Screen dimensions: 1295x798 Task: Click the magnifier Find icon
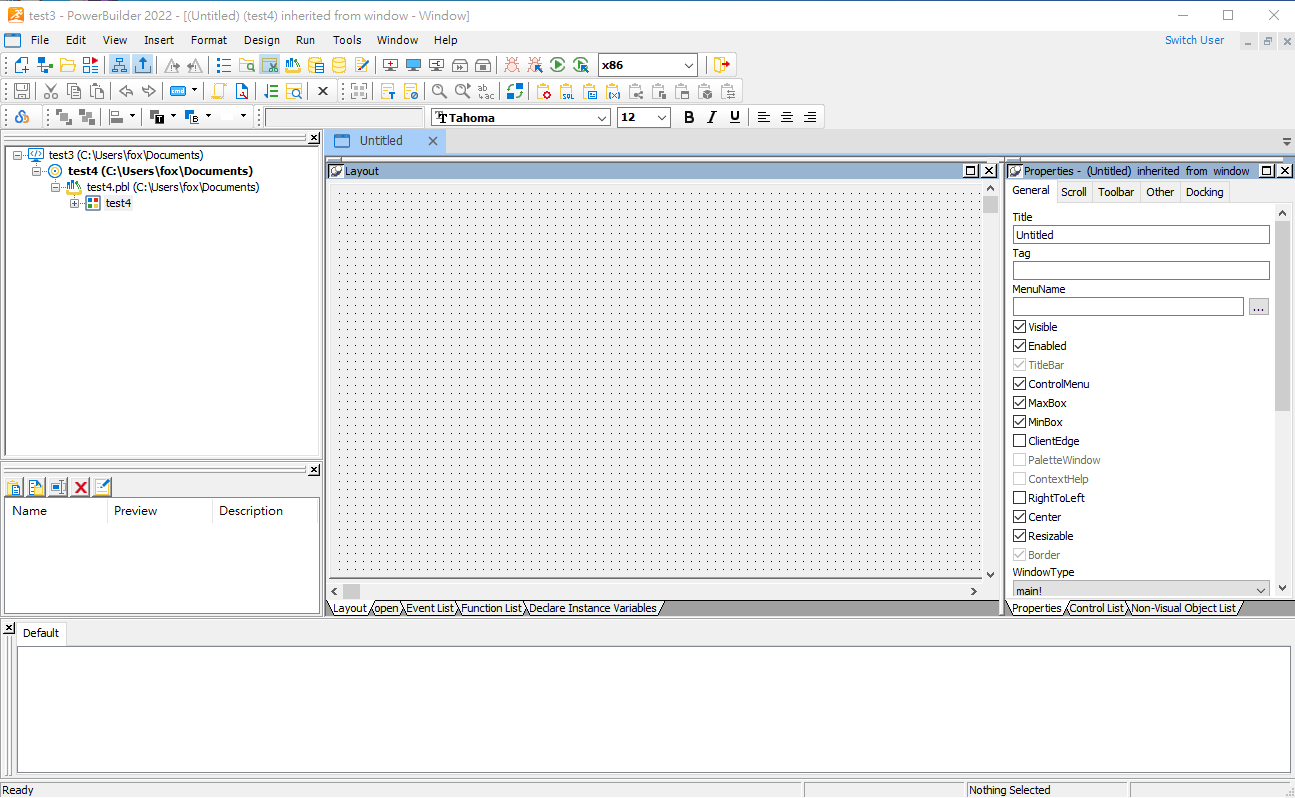[439, 91]
